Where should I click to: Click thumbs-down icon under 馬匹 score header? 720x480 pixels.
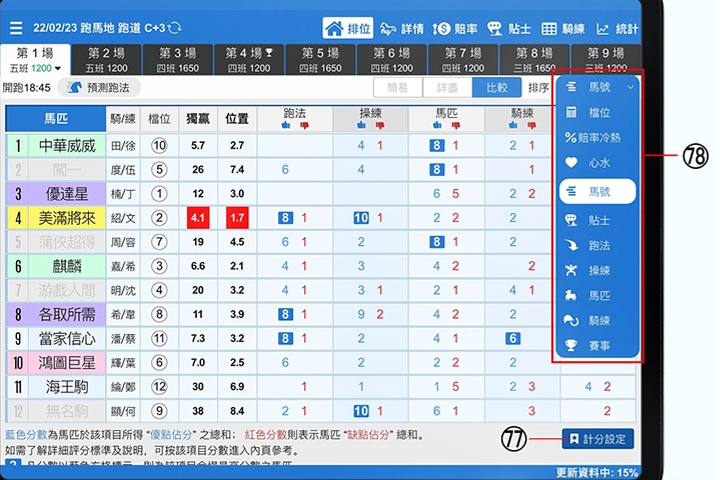[x=456, y=125]
